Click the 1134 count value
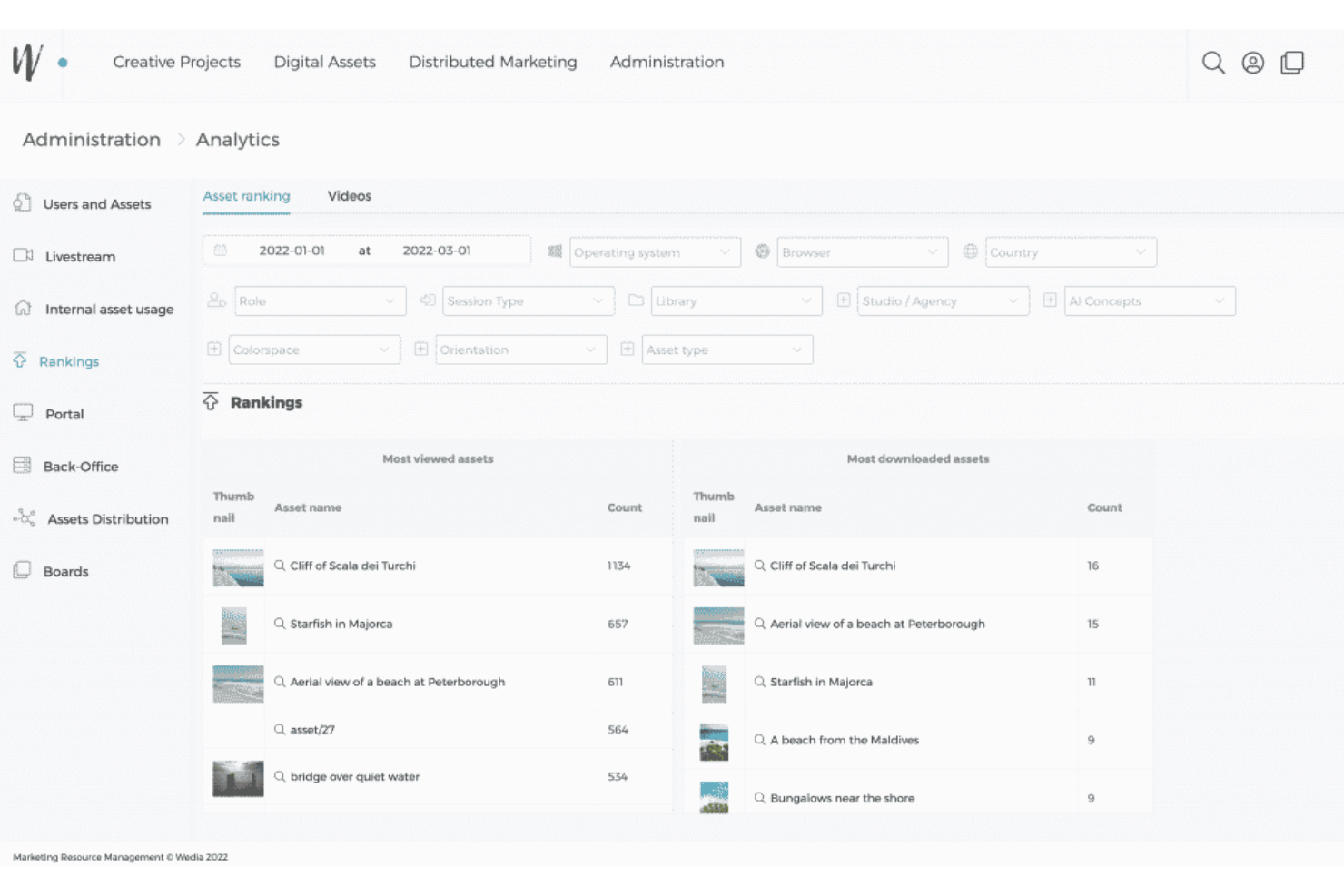 pyautogui.click(x=618, y=566)
